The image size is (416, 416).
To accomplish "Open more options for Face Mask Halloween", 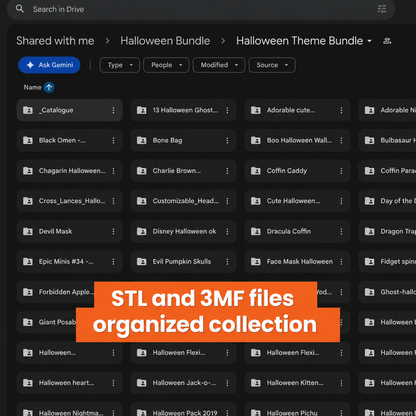I will click(x=341, y=262).
